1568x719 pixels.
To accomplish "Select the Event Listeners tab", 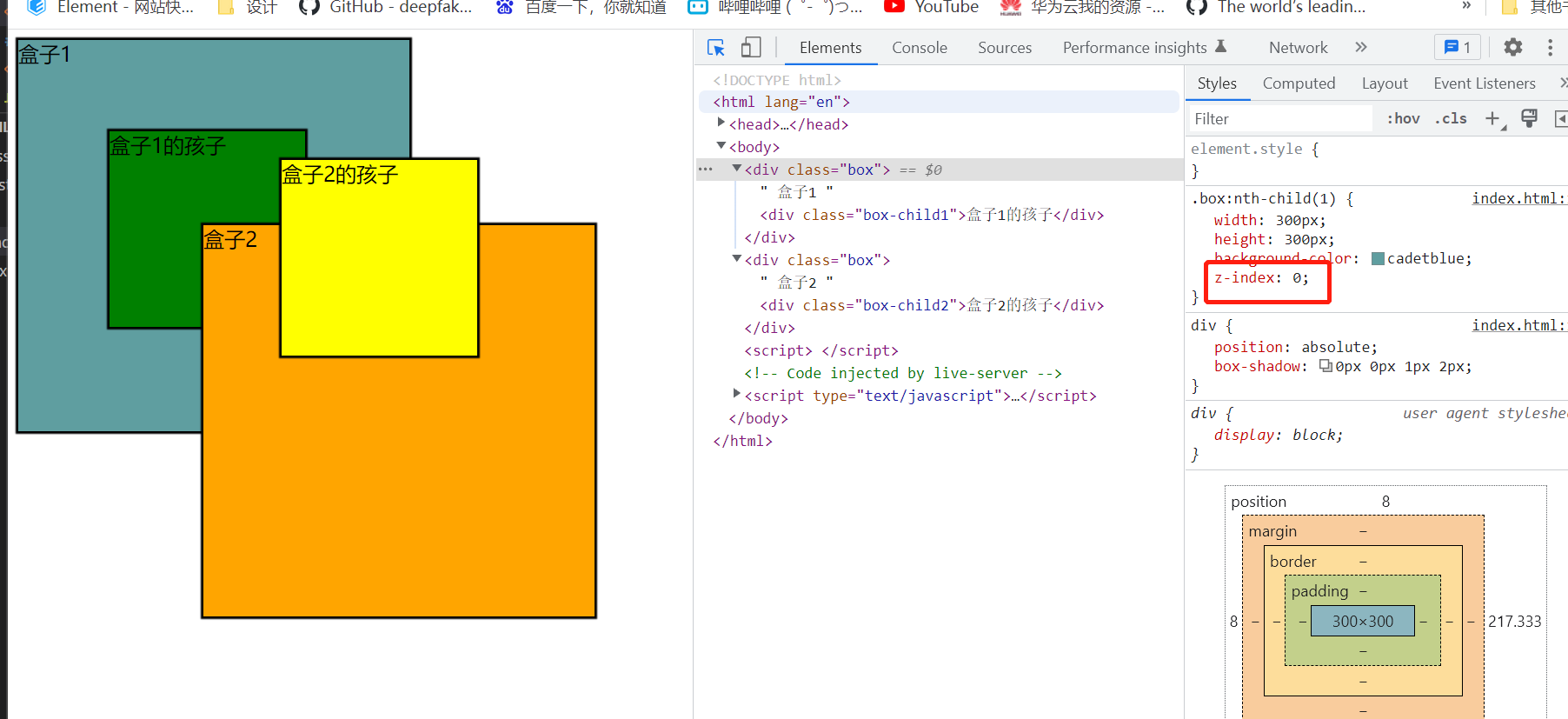I will click(x=1485, y=83).
